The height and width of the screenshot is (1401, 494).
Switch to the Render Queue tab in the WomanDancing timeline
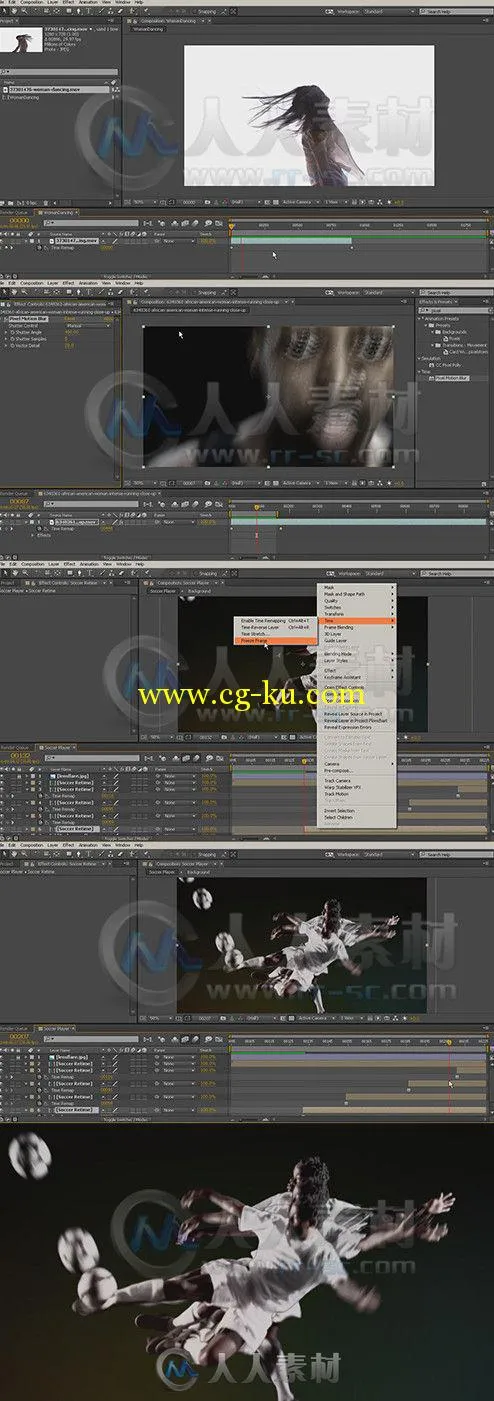tap(14, 212)
